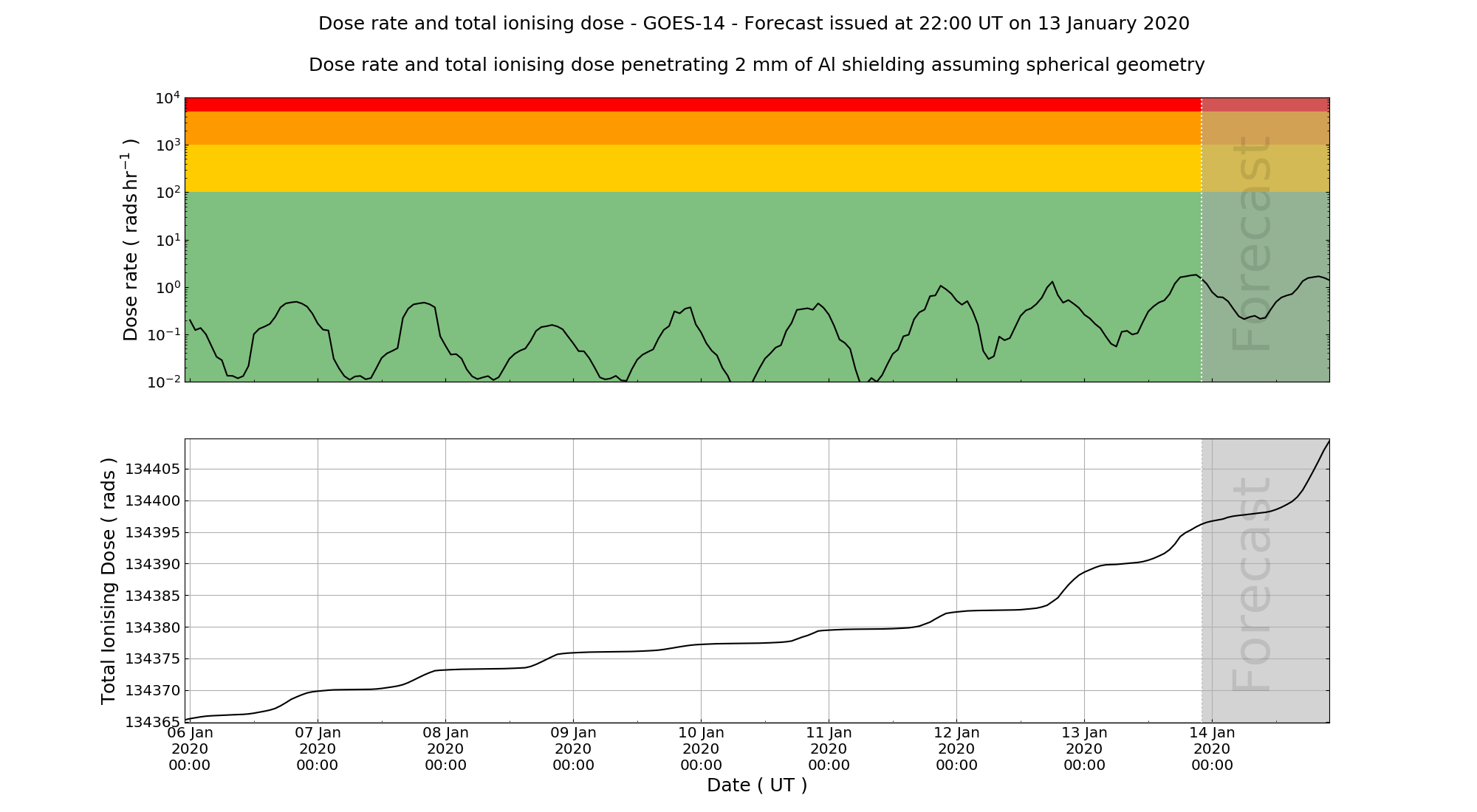Click the 14 Jan 2020 date label
Viewport: 1477px width, 812px height.
pyautogui.click(x=1212, y=749)
